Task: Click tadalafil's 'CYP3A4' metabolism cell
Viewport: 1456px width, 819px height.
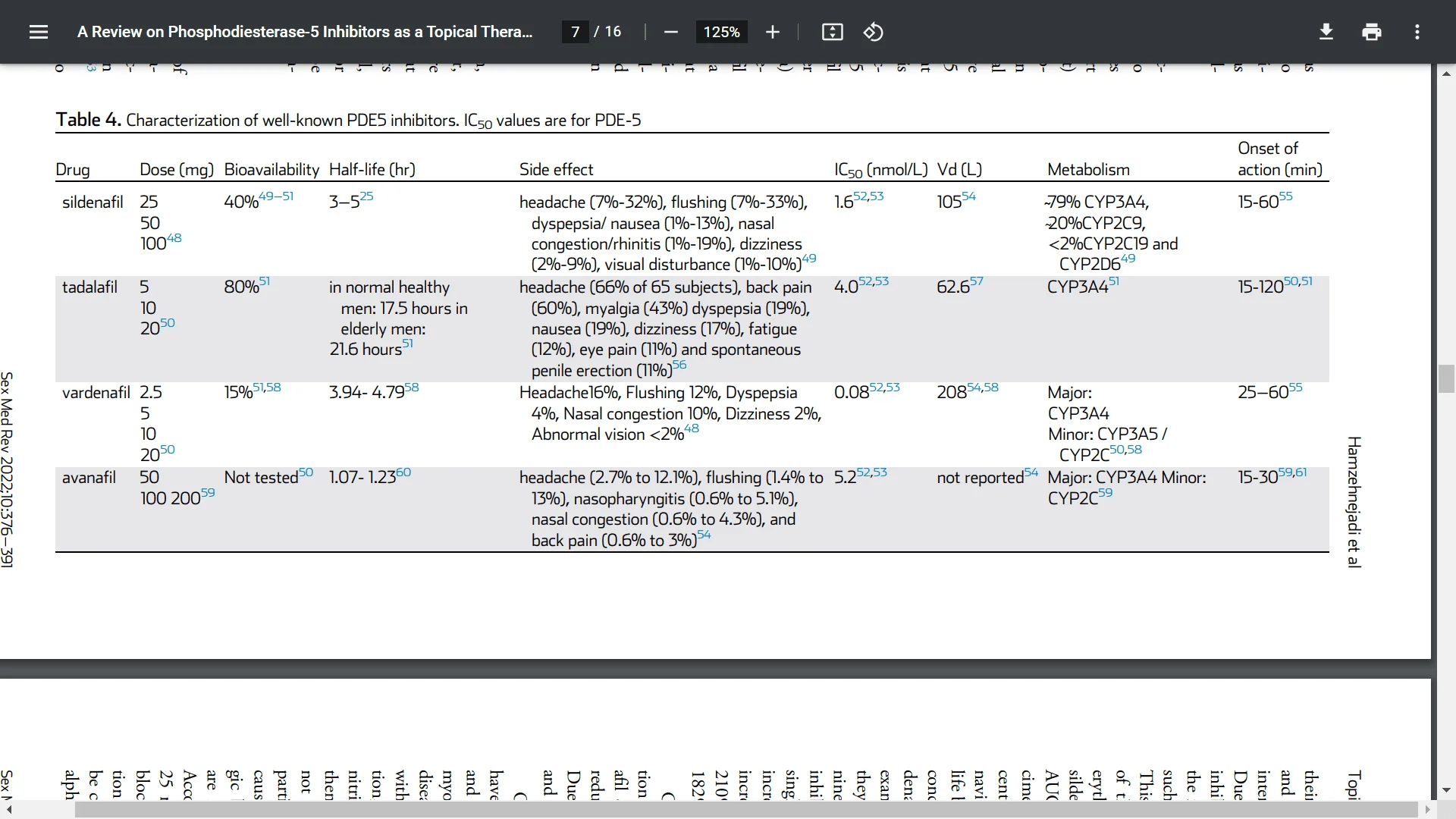Action: pyautogui.click(x=1078, y=287)
